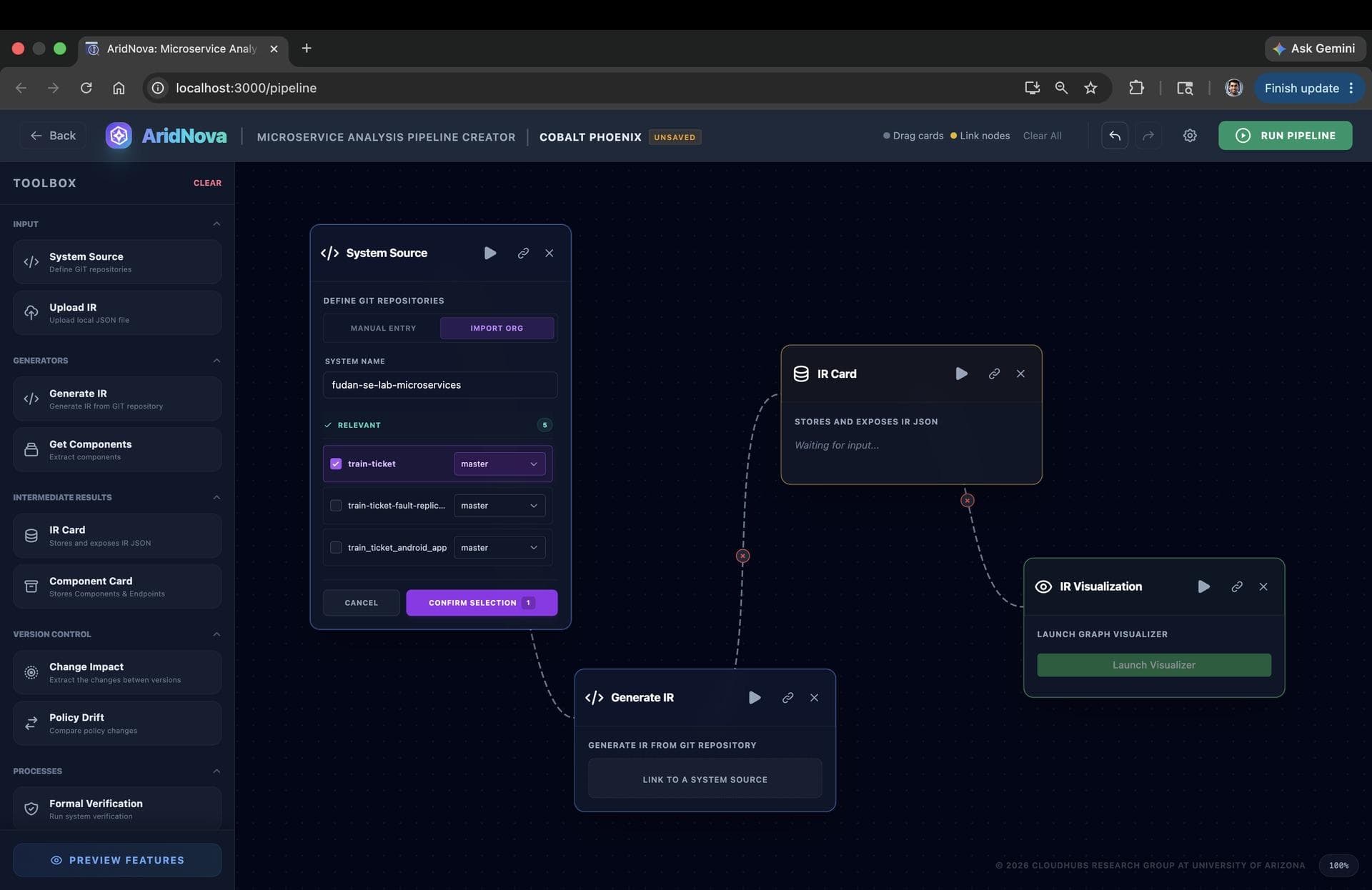Click the link icon on IR Card

pos(994,374)
